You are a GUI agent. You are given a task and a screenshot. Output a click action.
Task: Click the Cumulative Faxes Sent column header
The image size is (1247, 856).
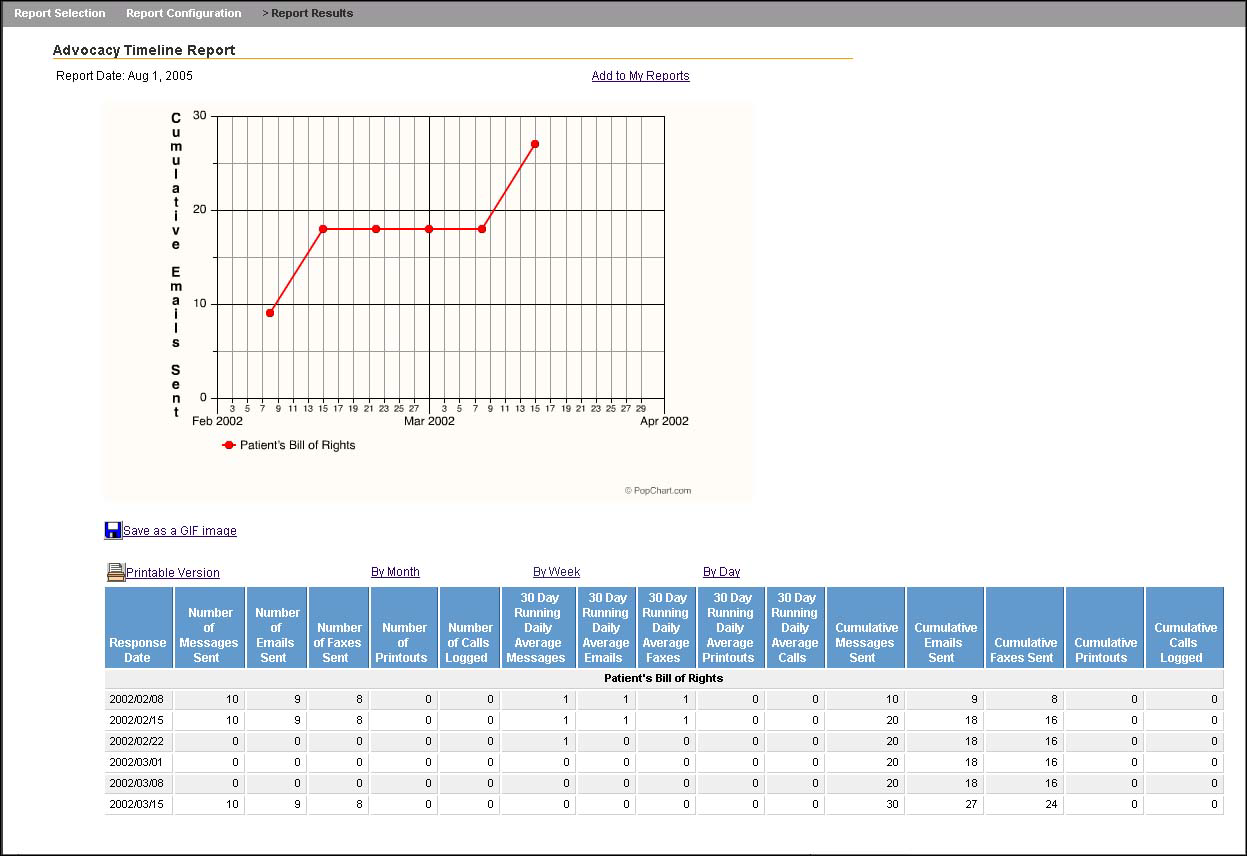tap(1025, 627)
